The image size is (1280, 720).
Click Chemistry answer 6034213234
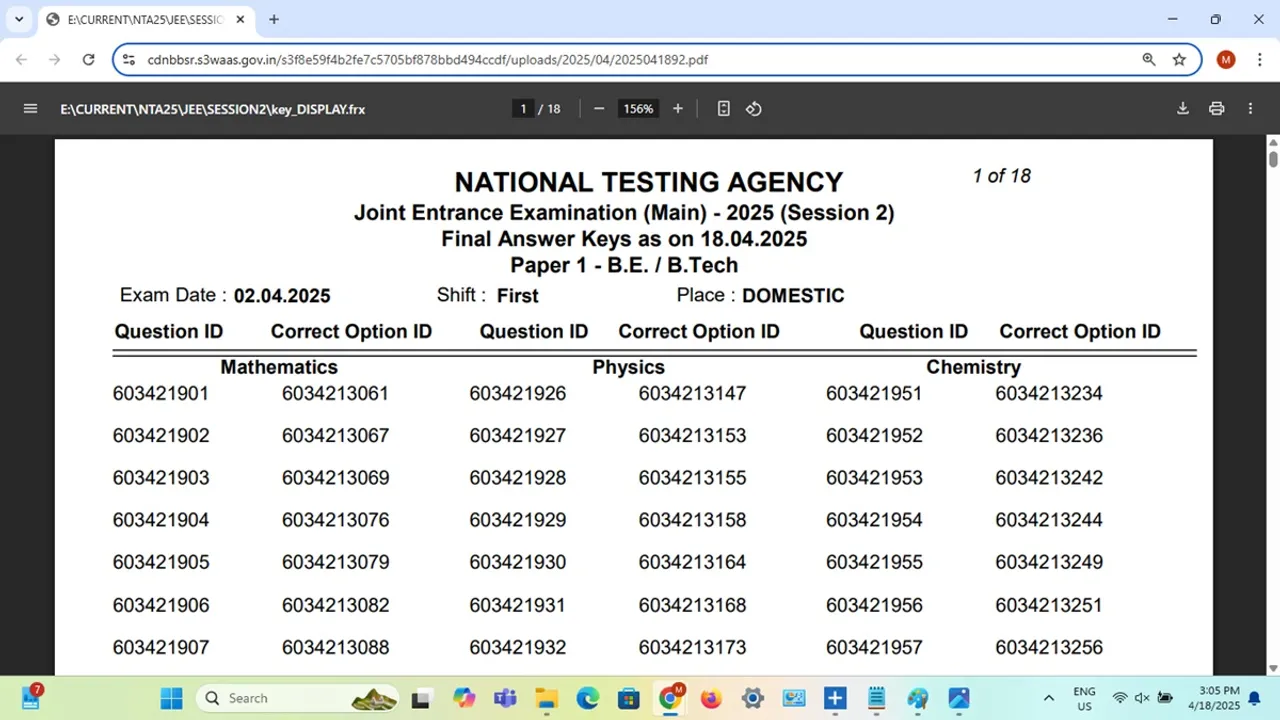pos(1049,394)
